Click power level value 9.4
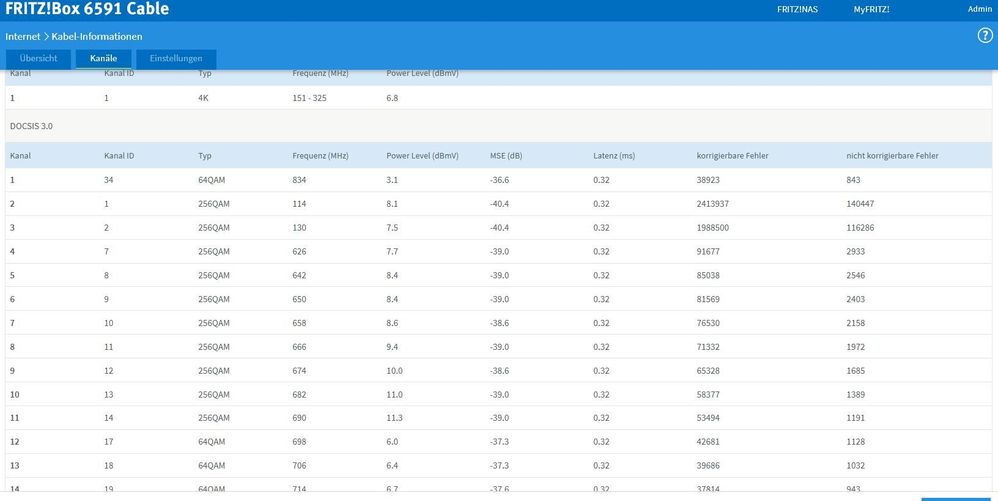The image size is (998, 501). [x=392, y=346]
